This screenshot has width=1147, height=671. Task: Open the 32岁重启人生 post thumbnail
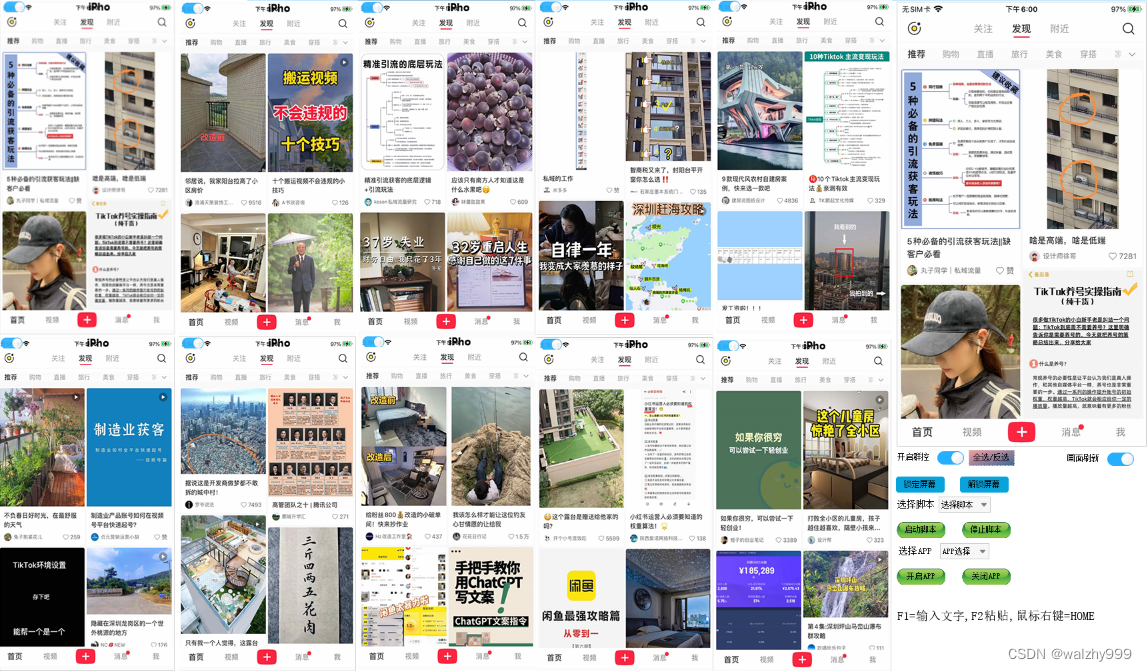(489, 260)
